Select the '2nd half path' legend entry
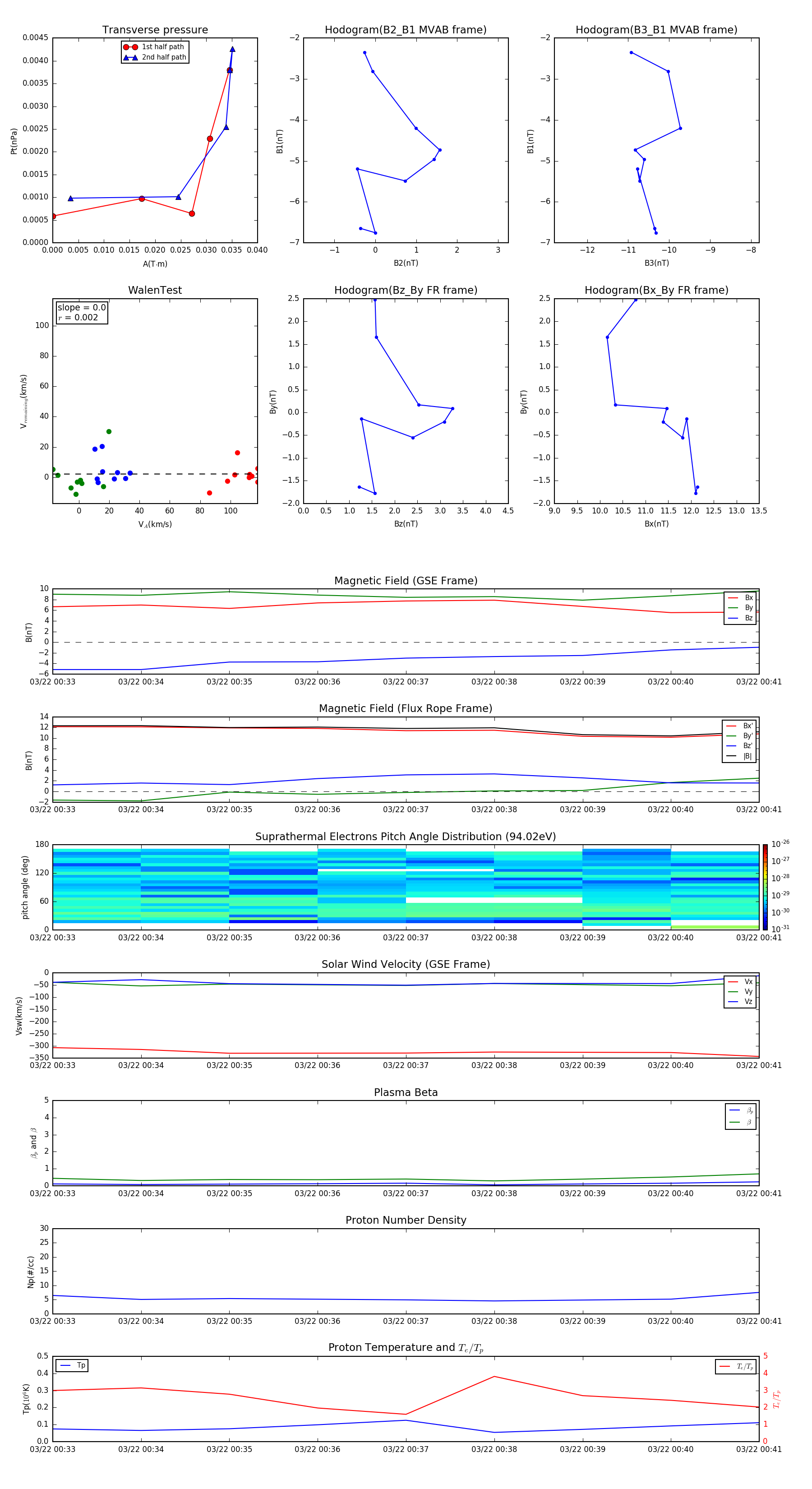This screenshot has width=812, height=1489. point(154,57)
